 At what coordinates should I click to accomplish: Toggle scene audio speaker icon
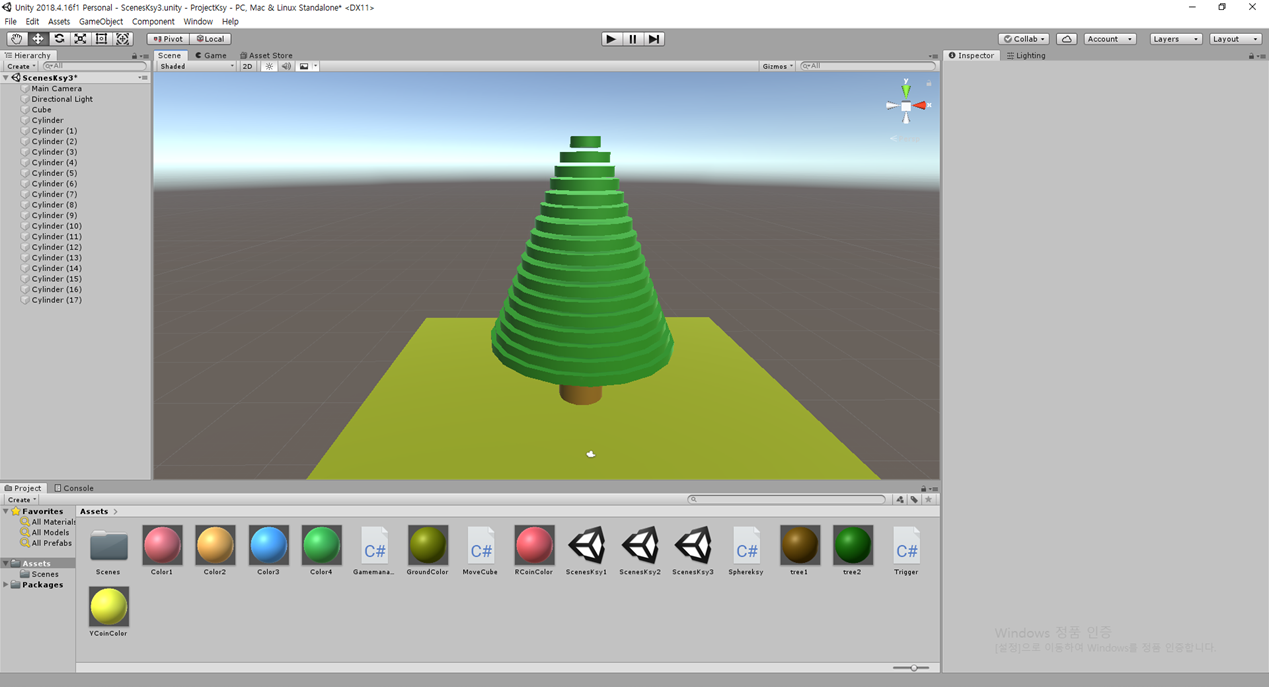click(287, 66)
